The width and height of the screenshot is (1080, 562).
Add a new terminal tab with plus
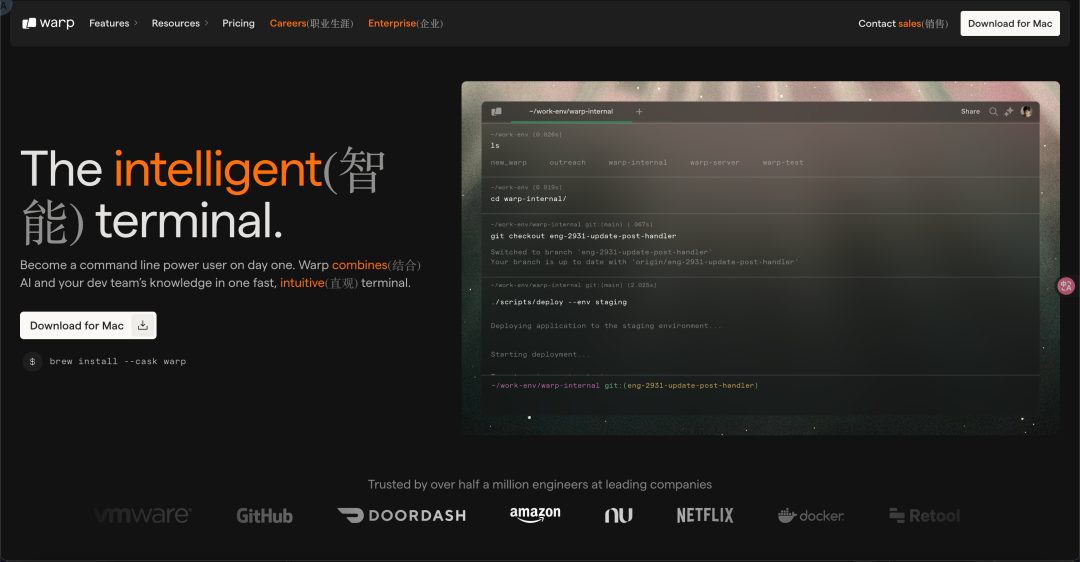(639, 112)
